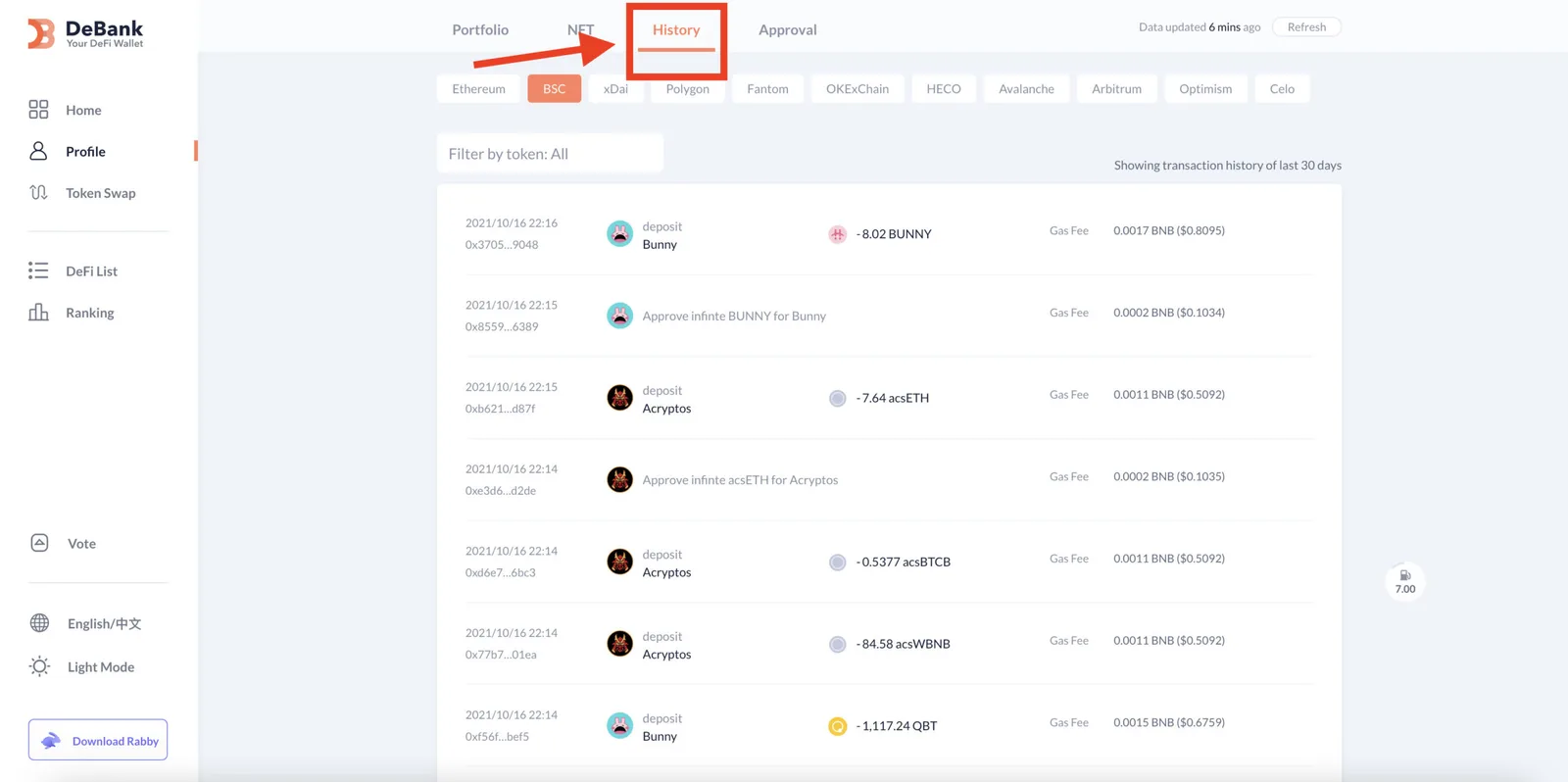Click the Refresh button
Image resolution: width=1568 pixels, height=782 pixels.
click(1306, 27)
